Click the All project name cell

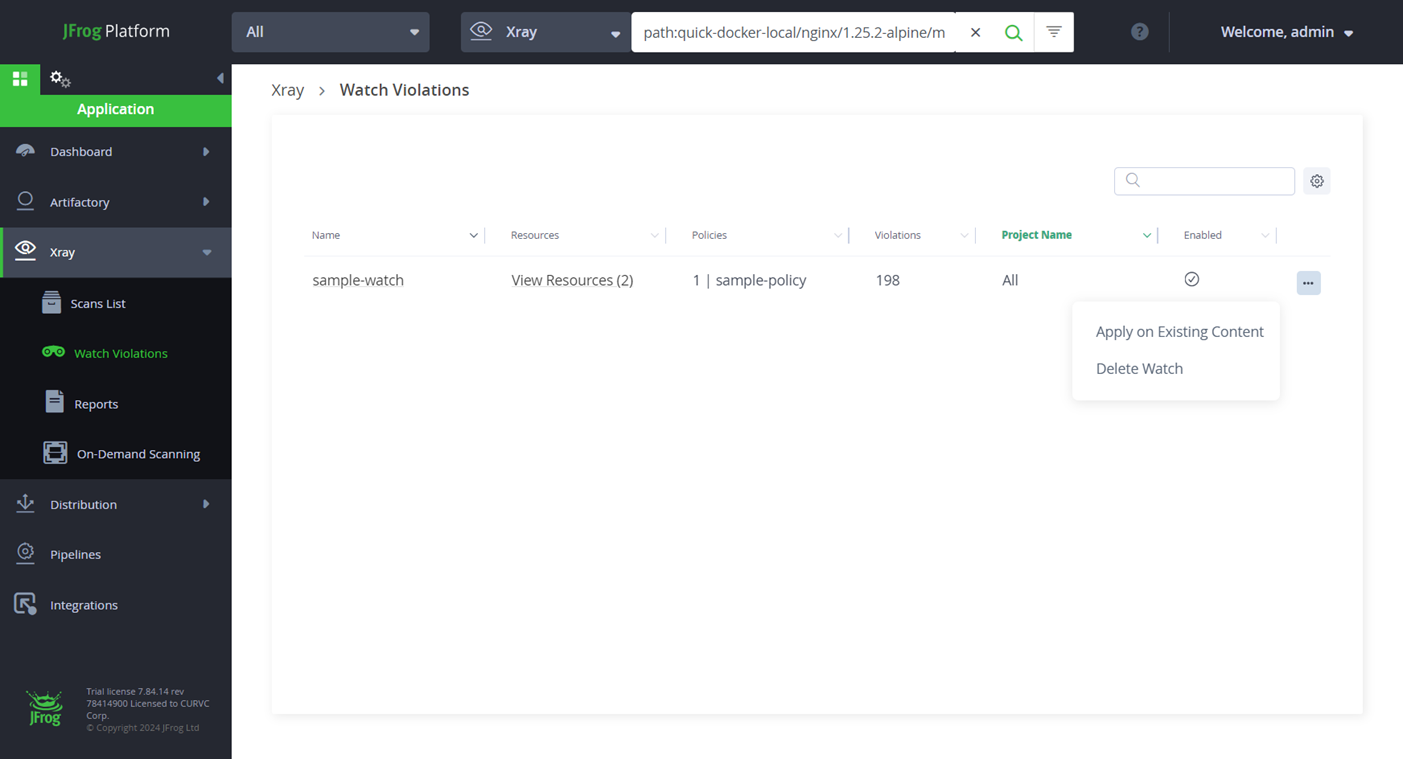pos(1010,280)
